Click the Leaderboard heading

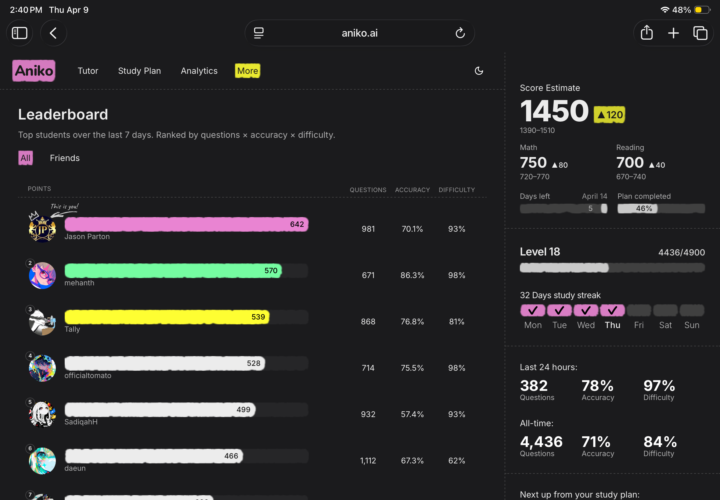tap(63, 114)
